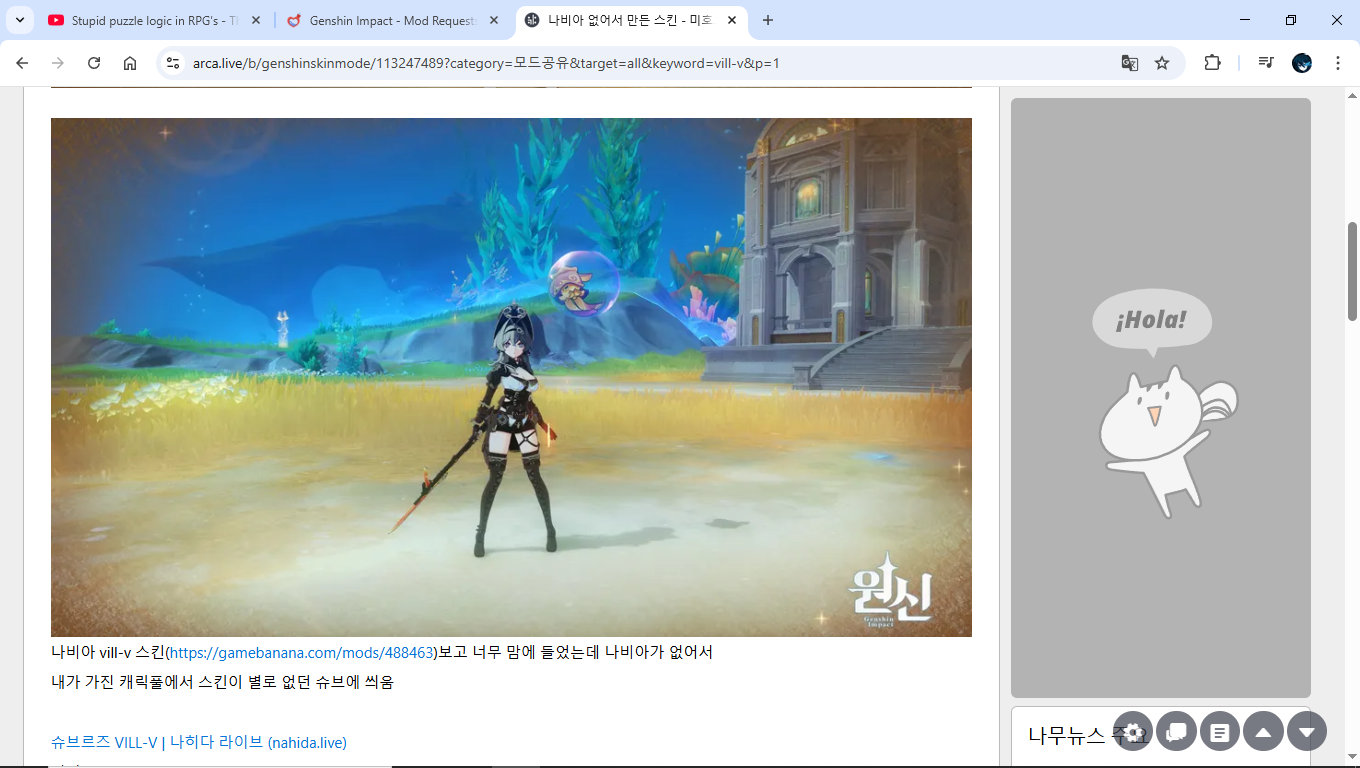The height and width of the screenshot is (768, 1360).
Task: Close the Stupid puzzle logic YouTube tab
Action: [256, 20]
